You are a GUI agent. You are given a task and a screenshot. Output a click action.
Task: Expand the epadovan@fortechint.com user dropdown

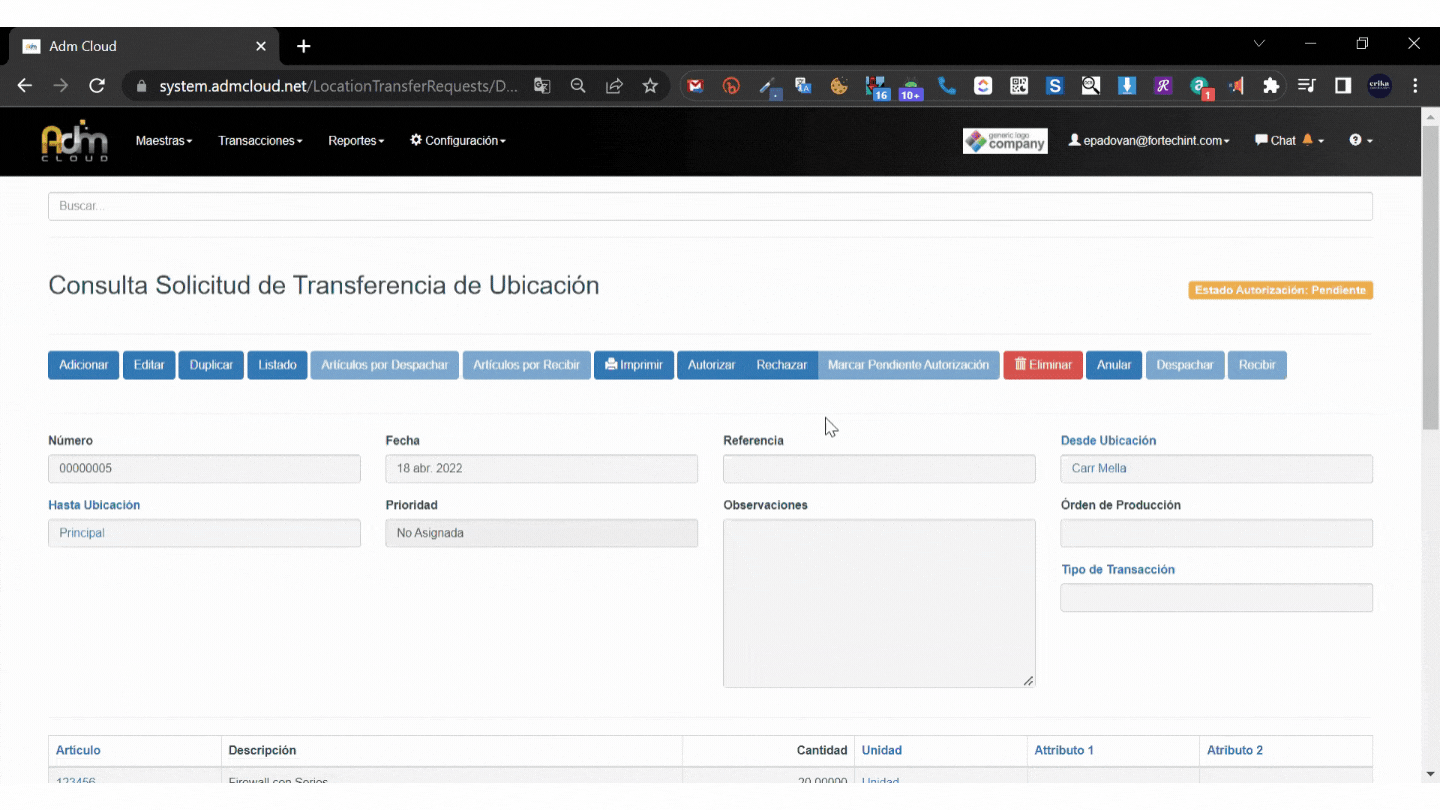(1149, 141)
